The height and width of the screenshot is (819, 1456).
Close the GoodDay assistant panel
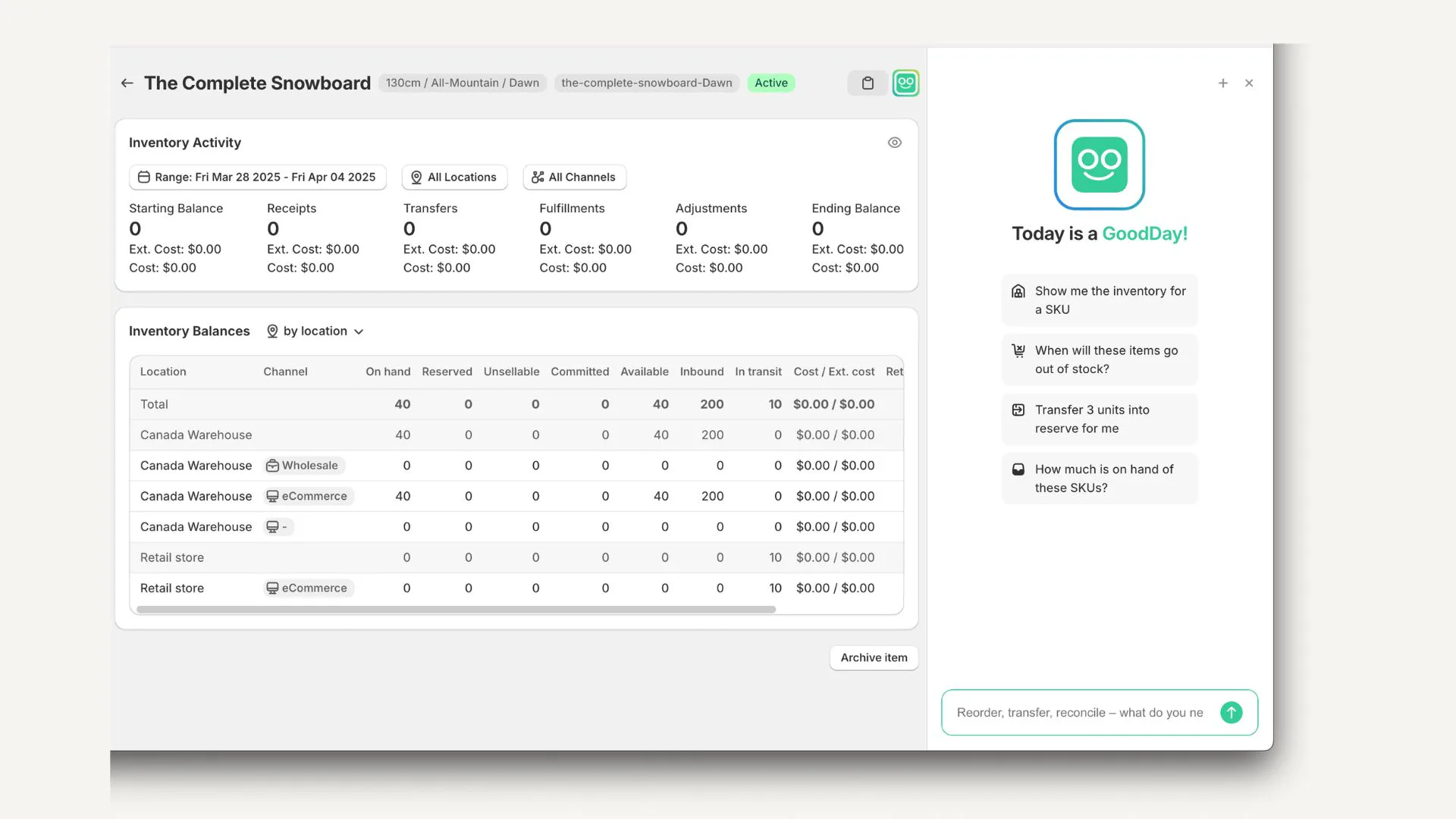[x=1249, y=83]
